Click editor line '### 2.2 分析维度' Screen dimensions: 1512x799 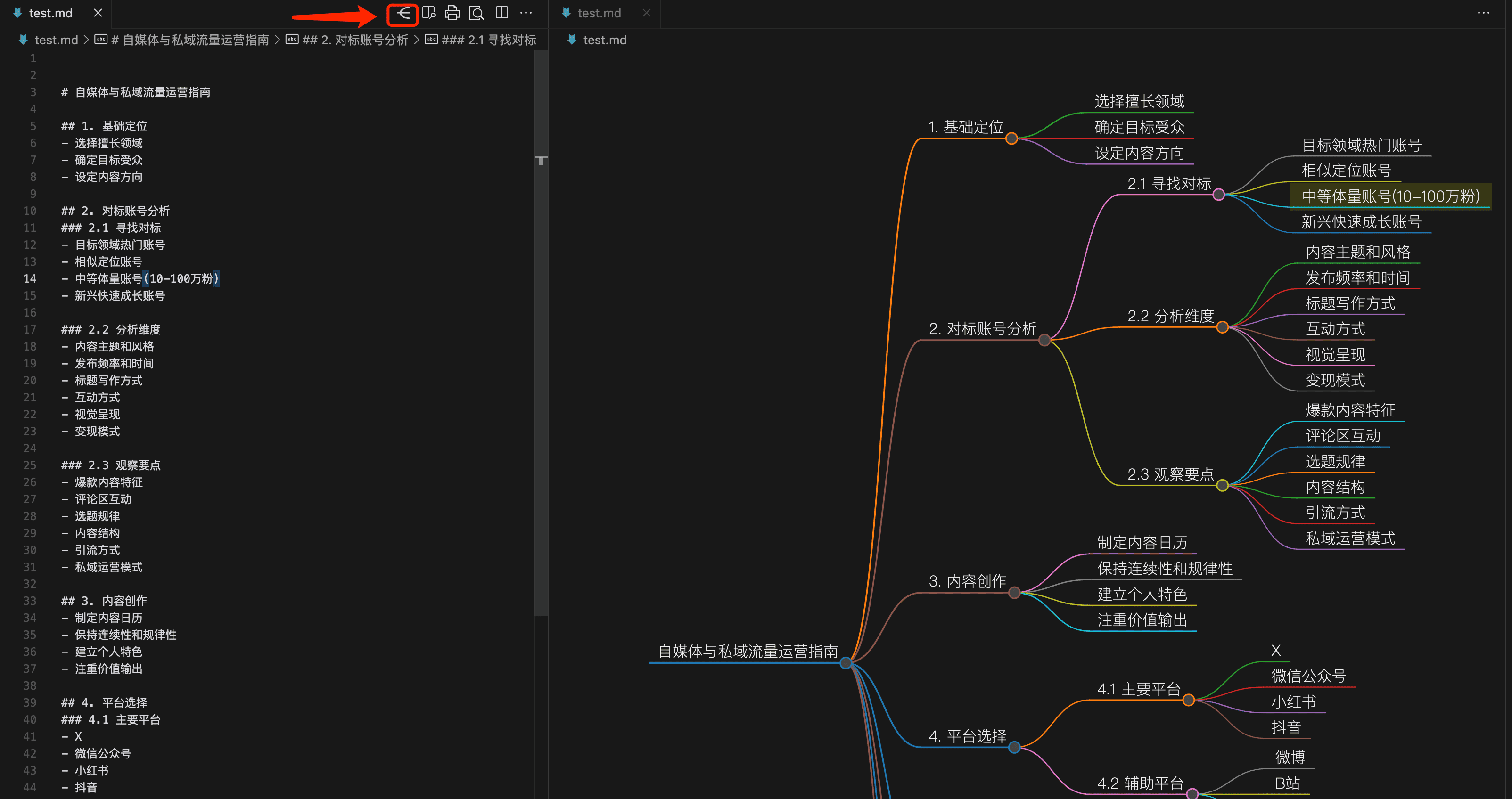(110, 330)
